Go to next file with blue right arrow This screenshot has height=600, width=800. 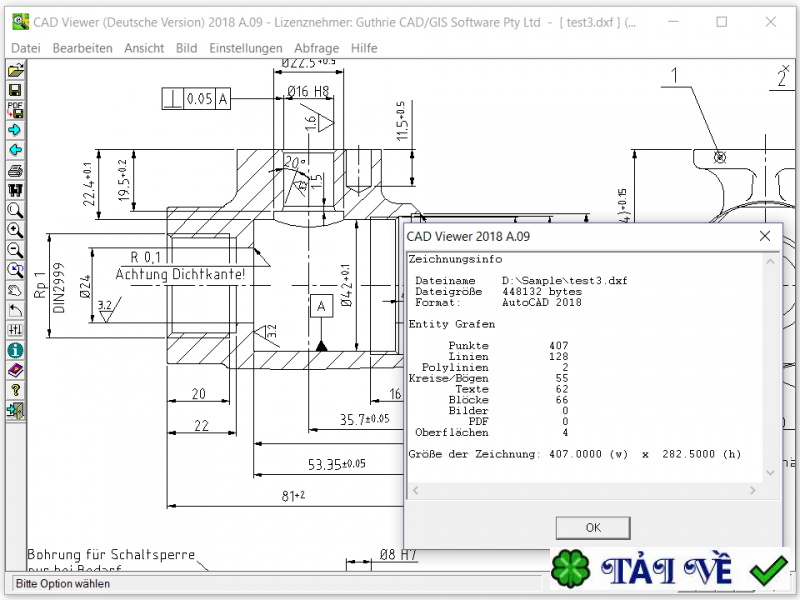13,128
